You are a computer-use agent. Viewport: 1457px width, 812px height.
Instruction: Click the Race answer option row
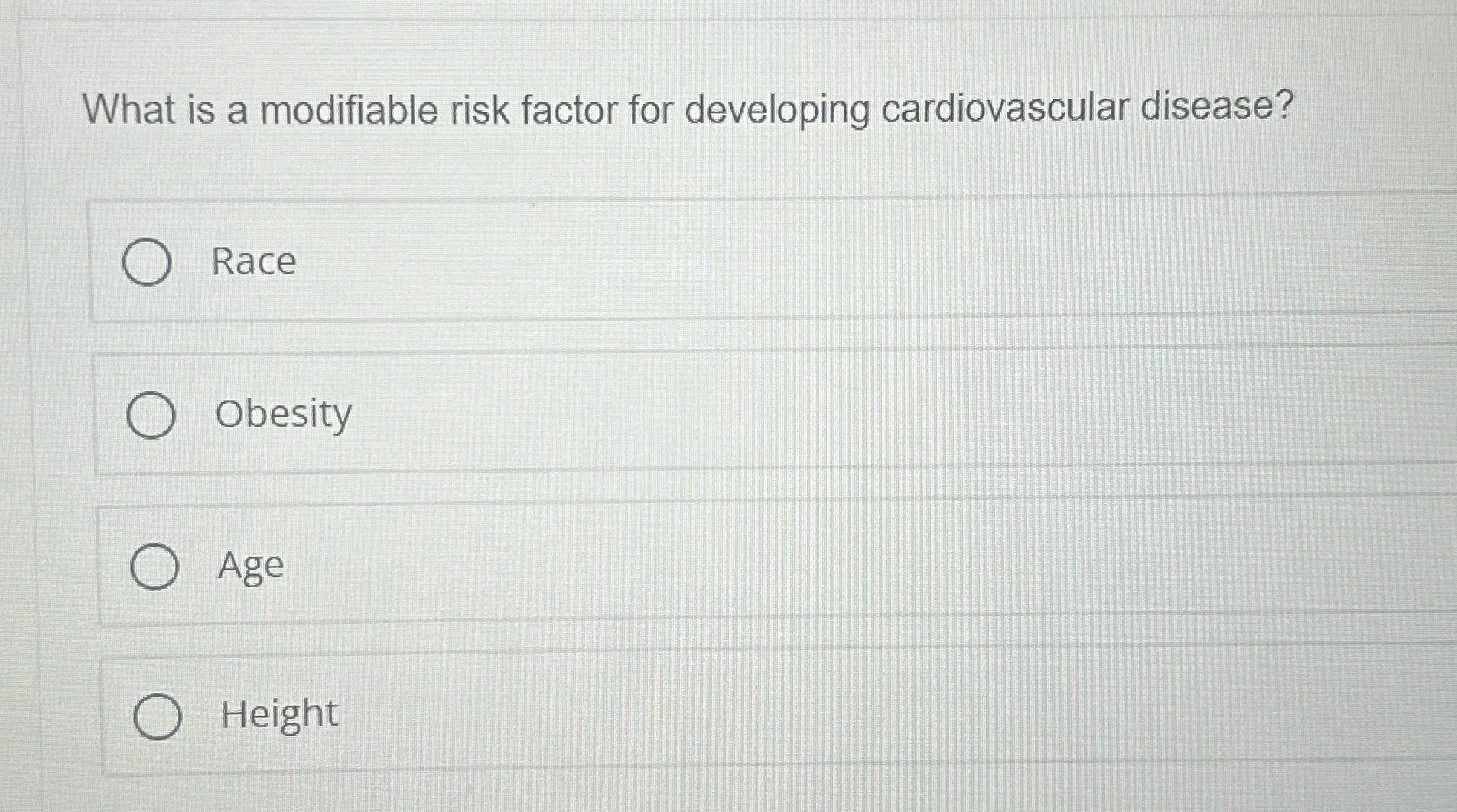pos(688,261)
